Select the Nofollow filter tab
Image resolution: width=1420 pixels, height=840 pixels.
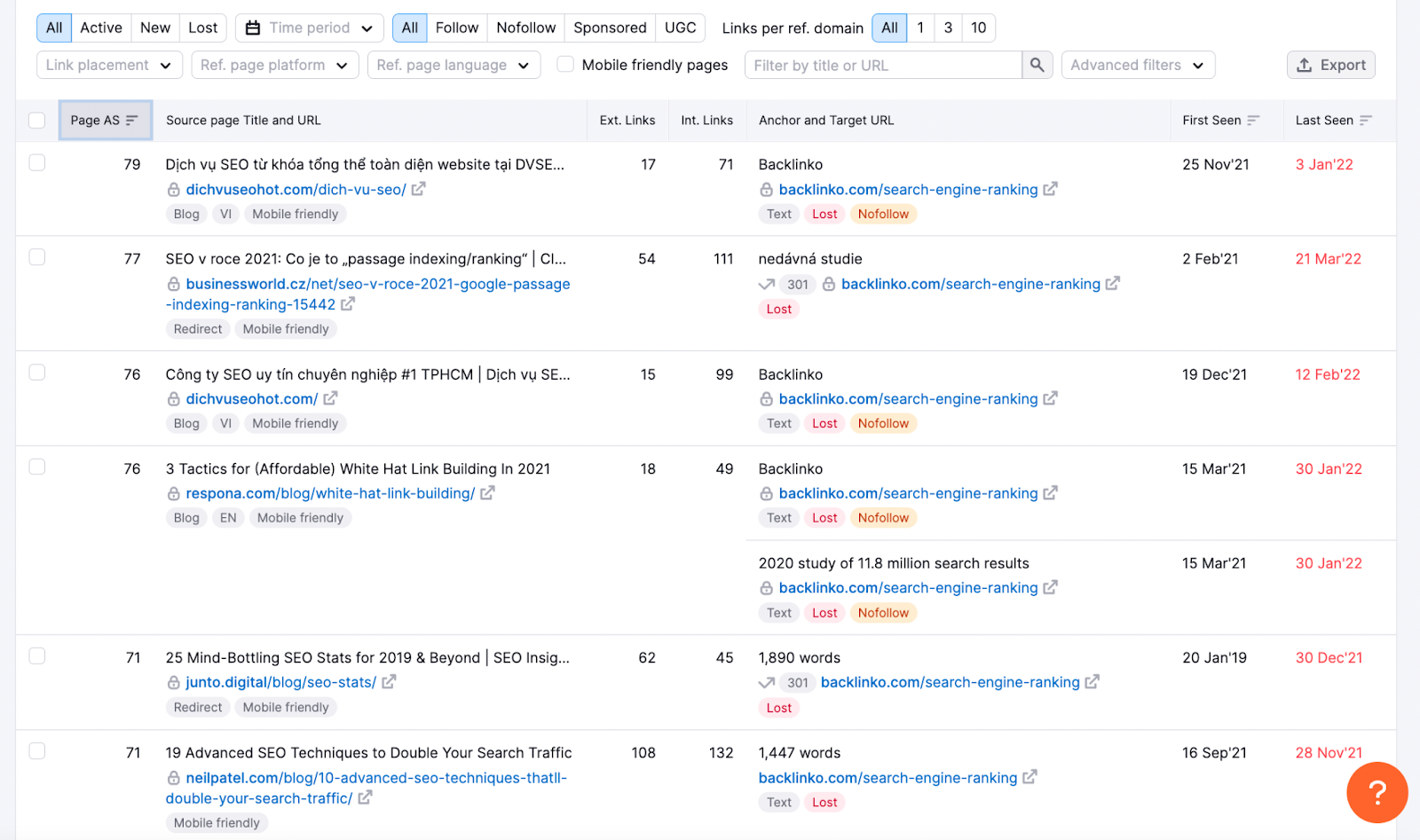(525, 27)
